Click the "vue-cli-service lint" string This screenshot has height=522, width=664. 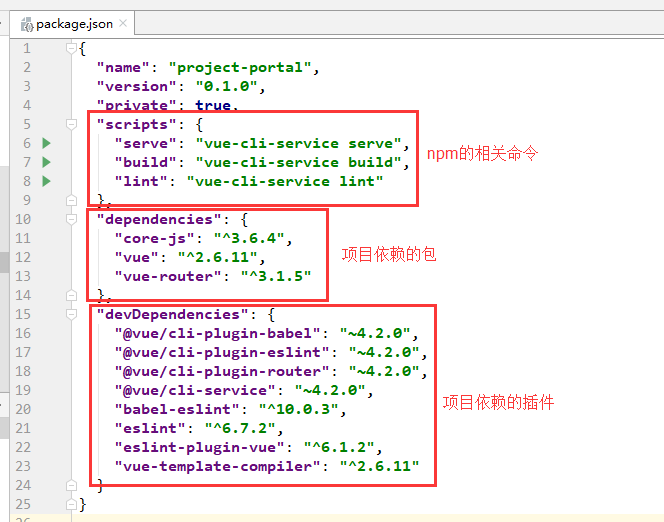point(285,181)
